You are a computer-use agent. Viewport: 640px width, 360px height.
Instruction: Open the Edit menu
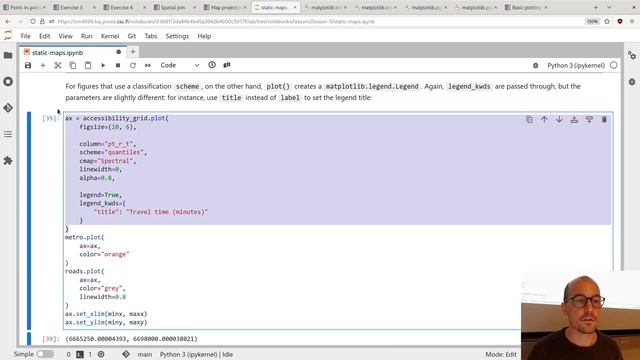[x=44, y=36]
